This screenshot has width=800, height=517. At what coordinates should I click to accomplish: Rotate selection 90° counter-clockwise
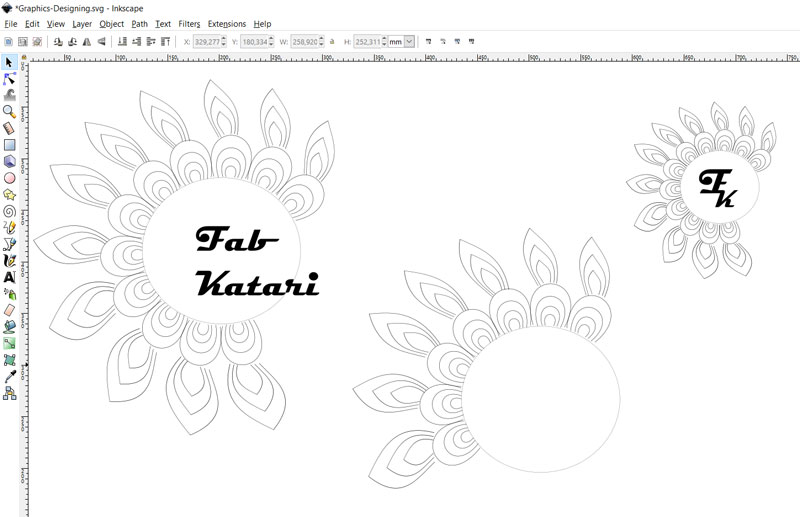pos(58,41)
